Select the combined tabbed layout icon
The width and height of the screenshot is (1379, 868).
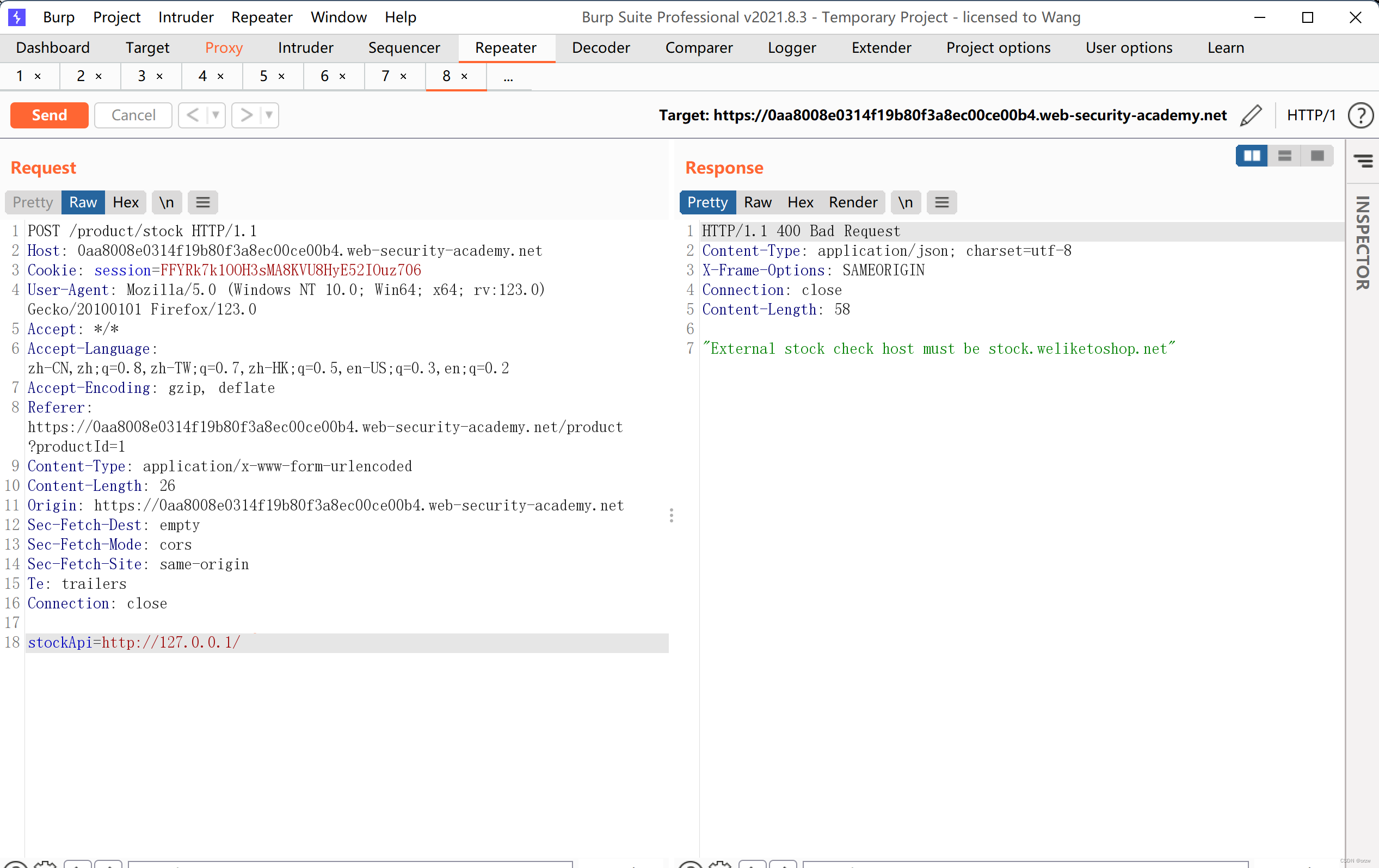[x=1317, y=156]
